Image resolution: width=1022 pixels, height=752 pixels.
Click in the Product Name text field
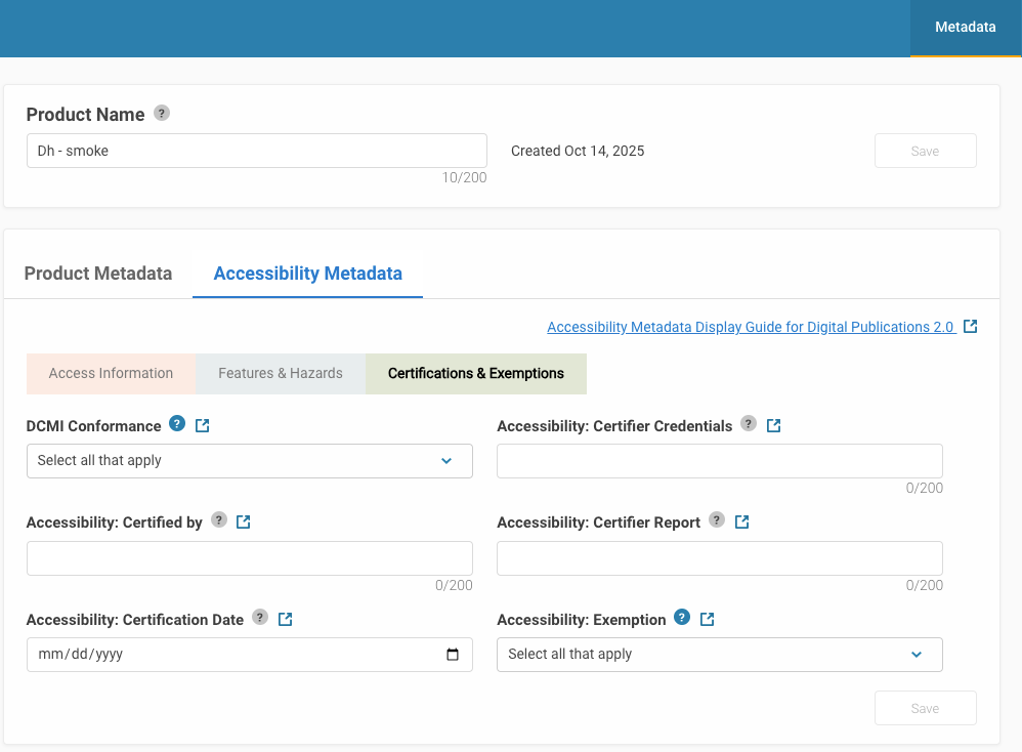(256, 151)
